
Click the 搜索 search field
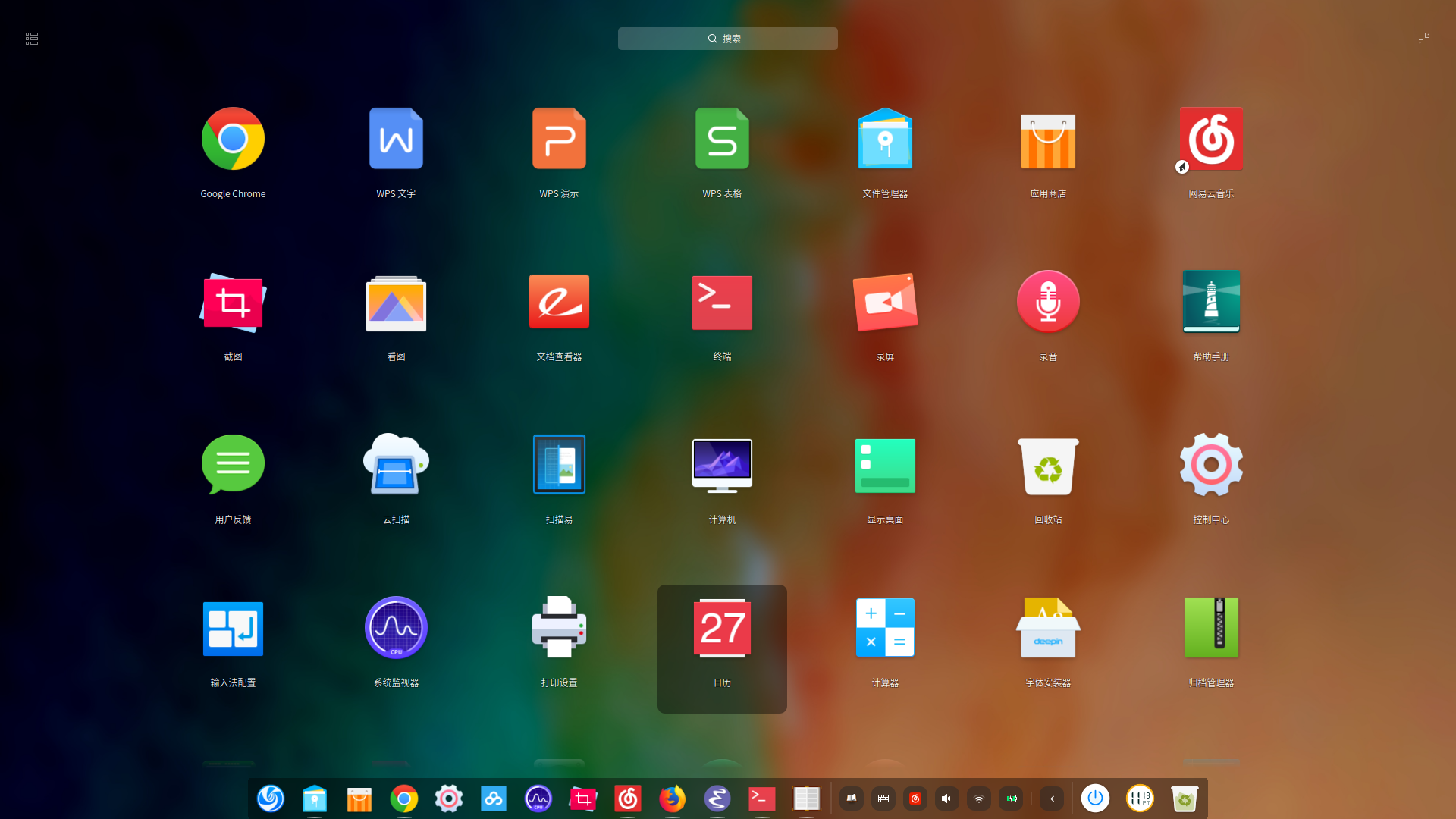[x=728, y=39]
